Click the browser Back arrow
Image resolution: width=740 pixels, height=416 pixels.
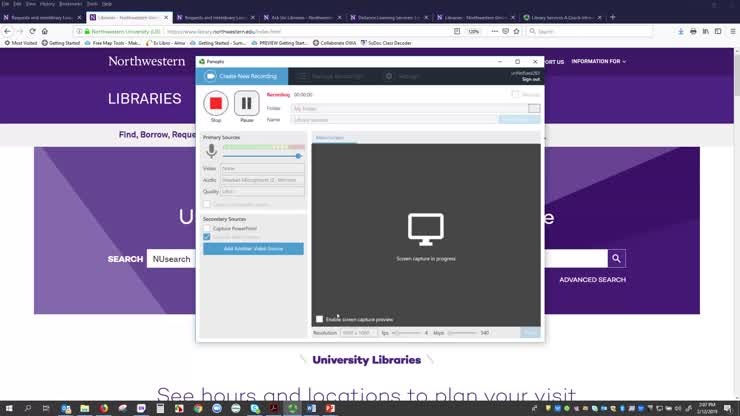pos(8,31)
